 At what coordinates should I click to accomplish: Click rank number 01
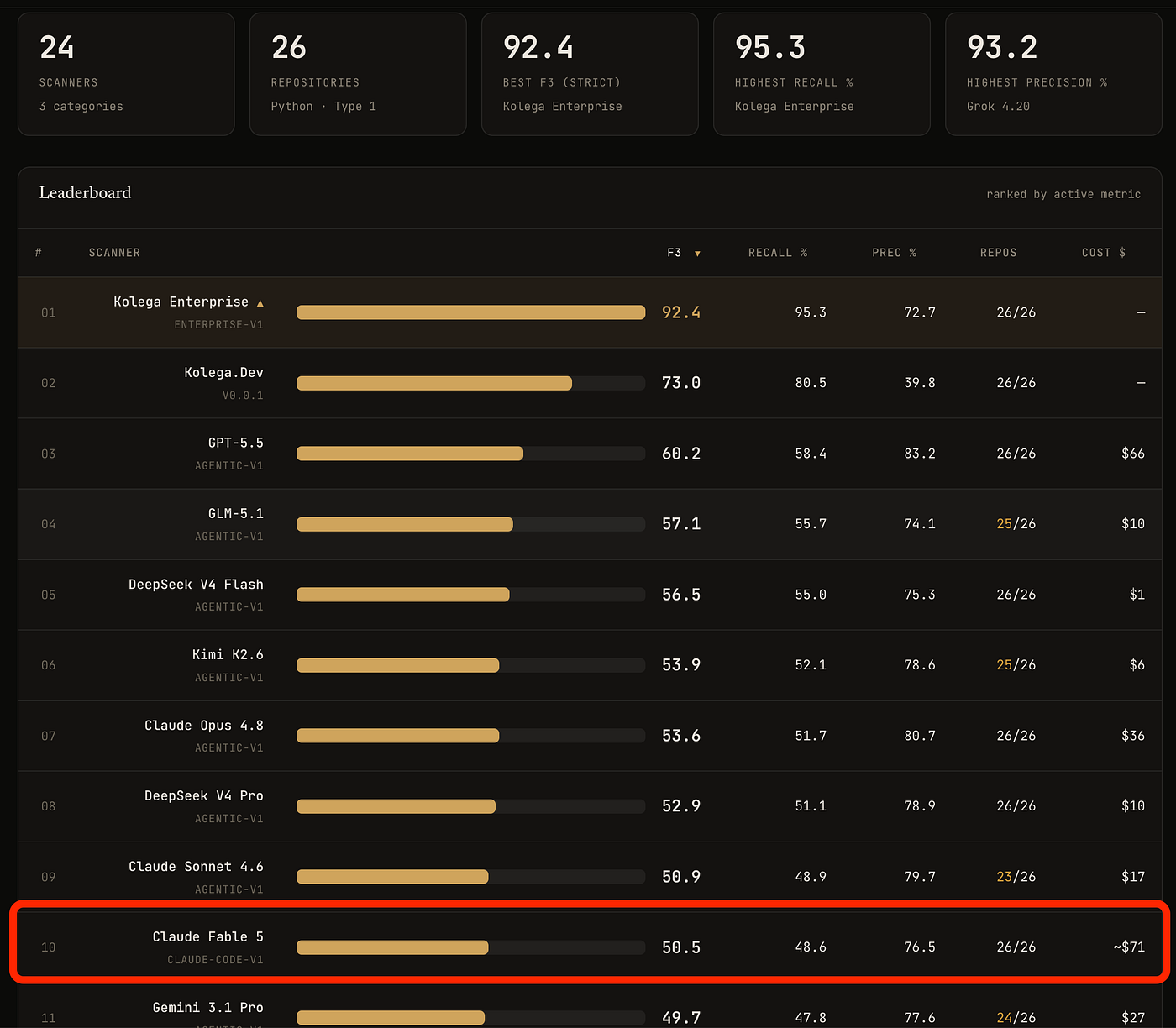pos(49,312)
